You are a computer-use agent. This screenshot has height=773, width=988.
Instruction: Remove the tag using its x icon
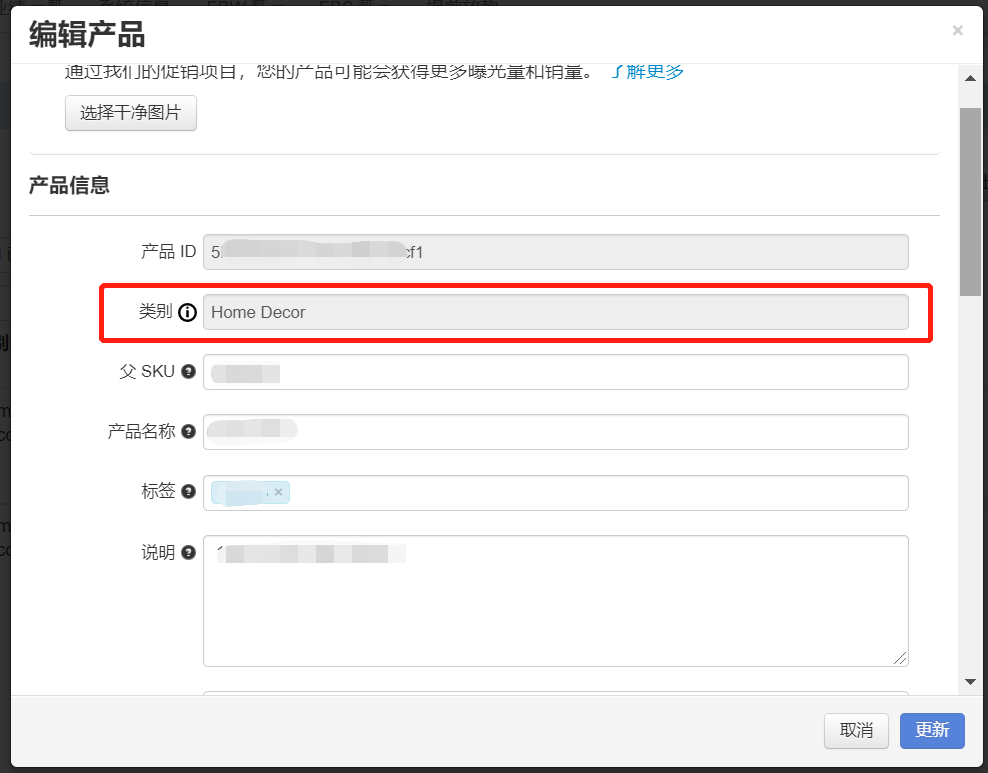tap(277, 492)
